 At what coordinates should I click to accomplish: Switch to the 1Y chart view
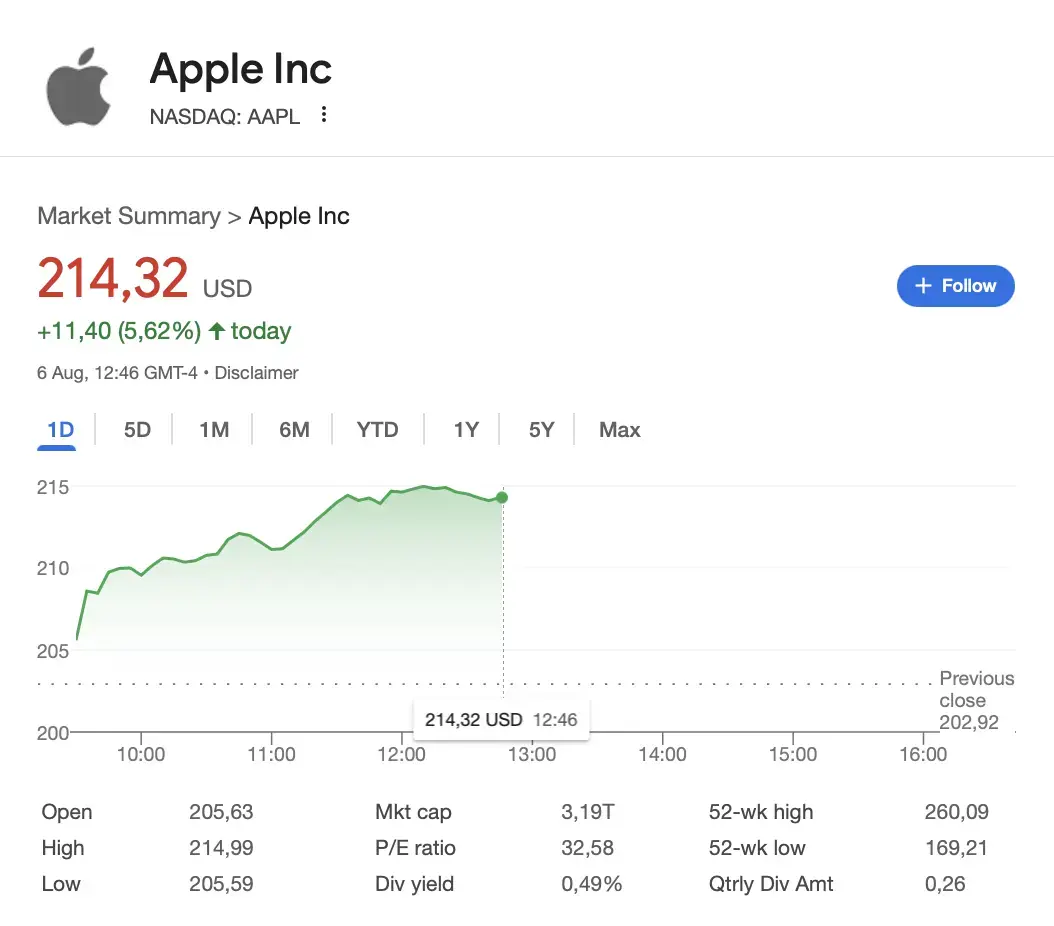point(464,429)
